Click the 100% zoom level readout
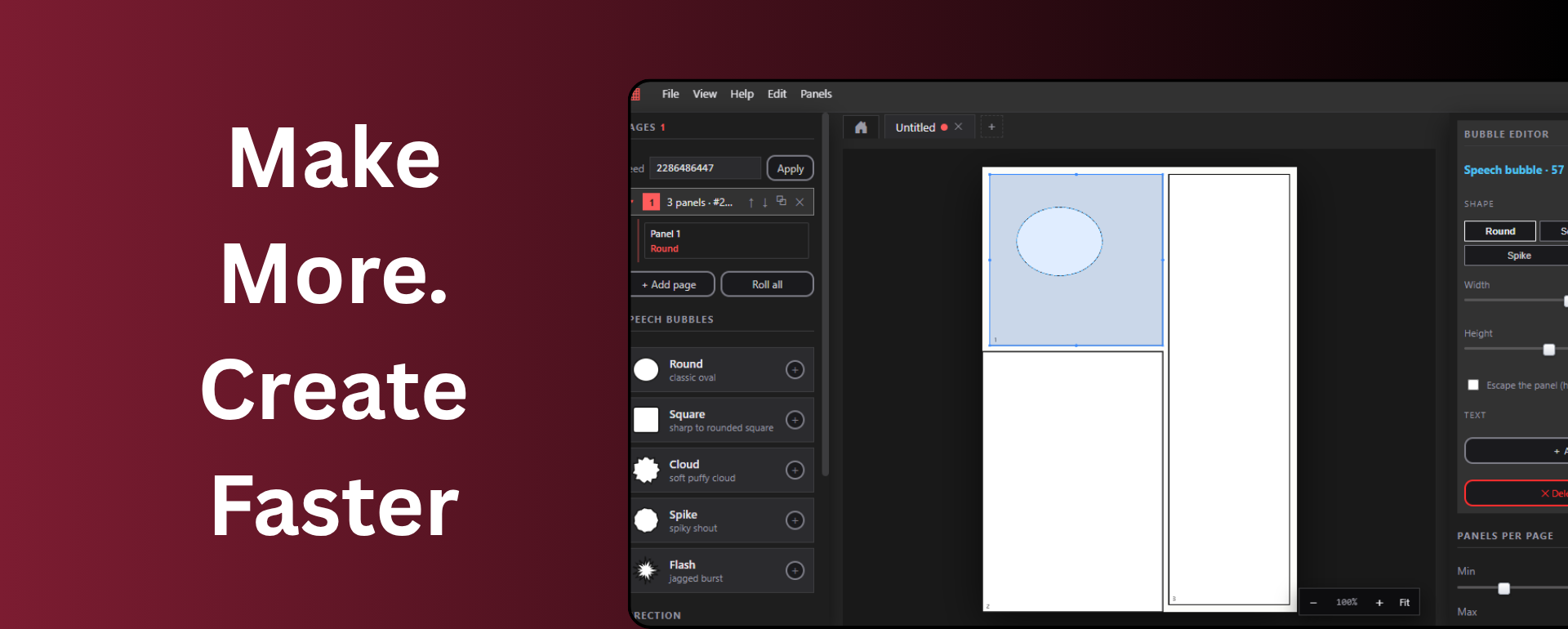Viewport: 1568px width, 629px height. 1346,603
